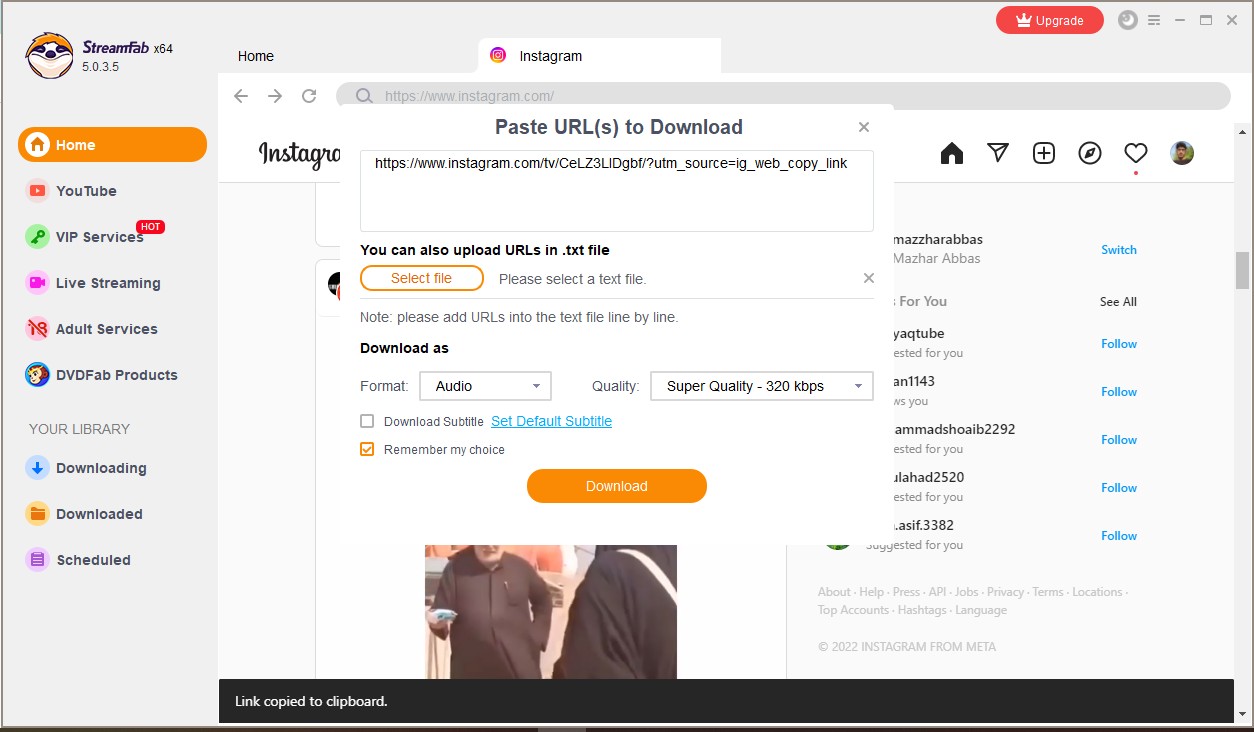Open Instagram activity heart icon

coord(1136,153)
